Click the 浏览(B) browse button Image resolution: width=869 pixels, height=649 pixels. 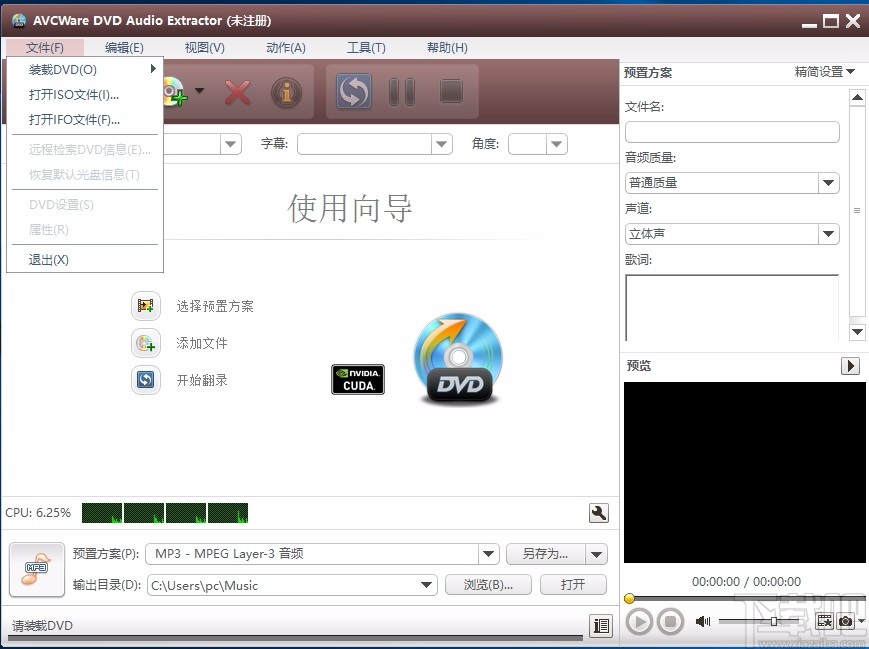488,584
